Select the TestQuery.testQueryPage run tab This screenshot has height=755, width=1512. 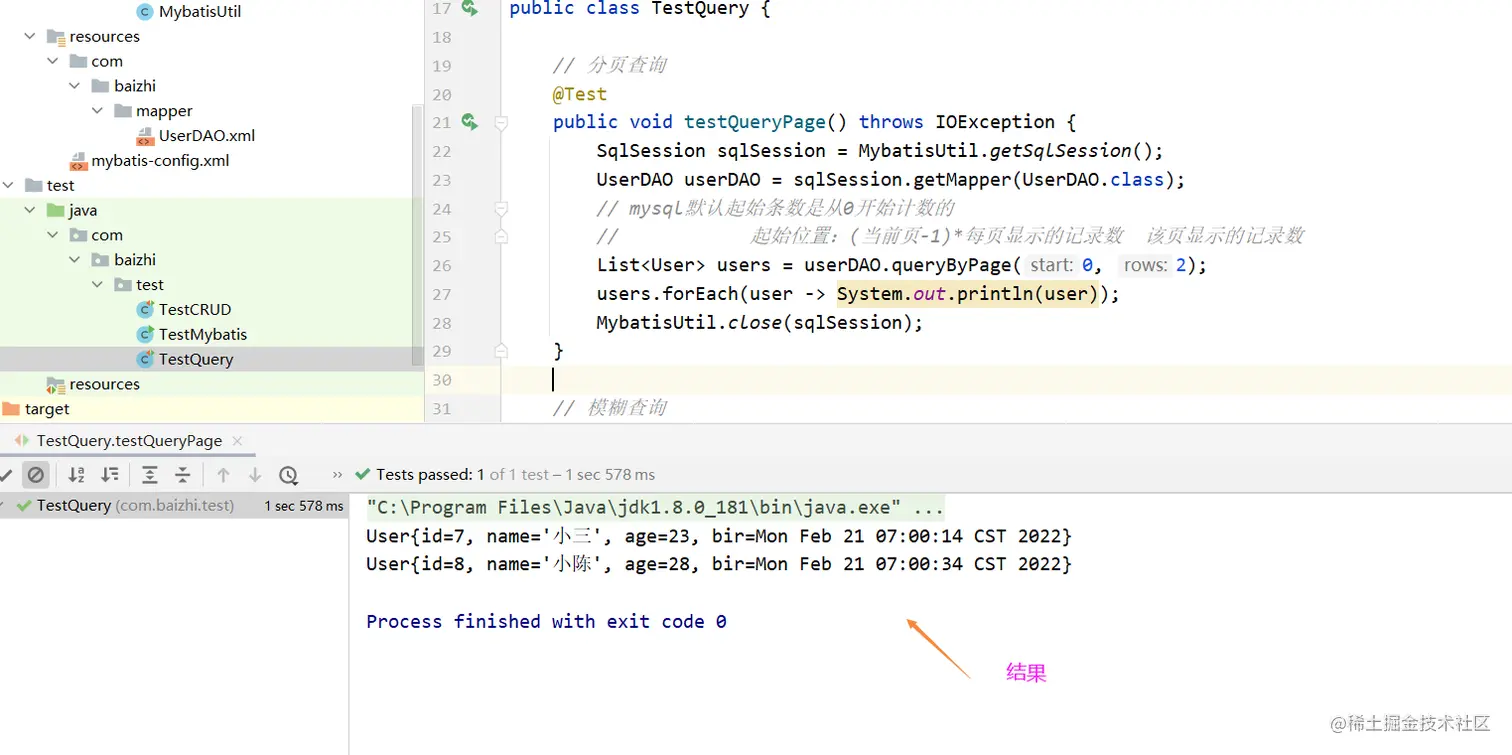pos(129,441)
